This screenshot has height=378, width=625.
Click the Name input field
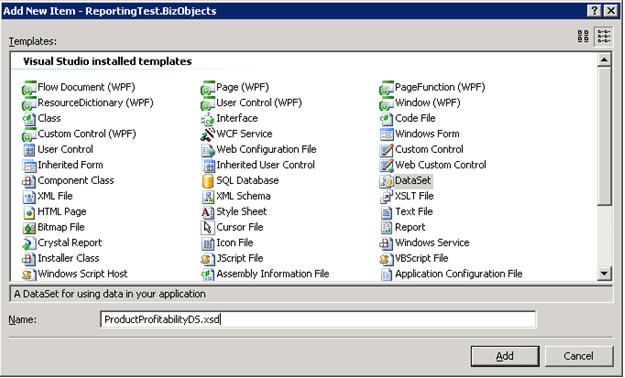click(x=318, y=319)
